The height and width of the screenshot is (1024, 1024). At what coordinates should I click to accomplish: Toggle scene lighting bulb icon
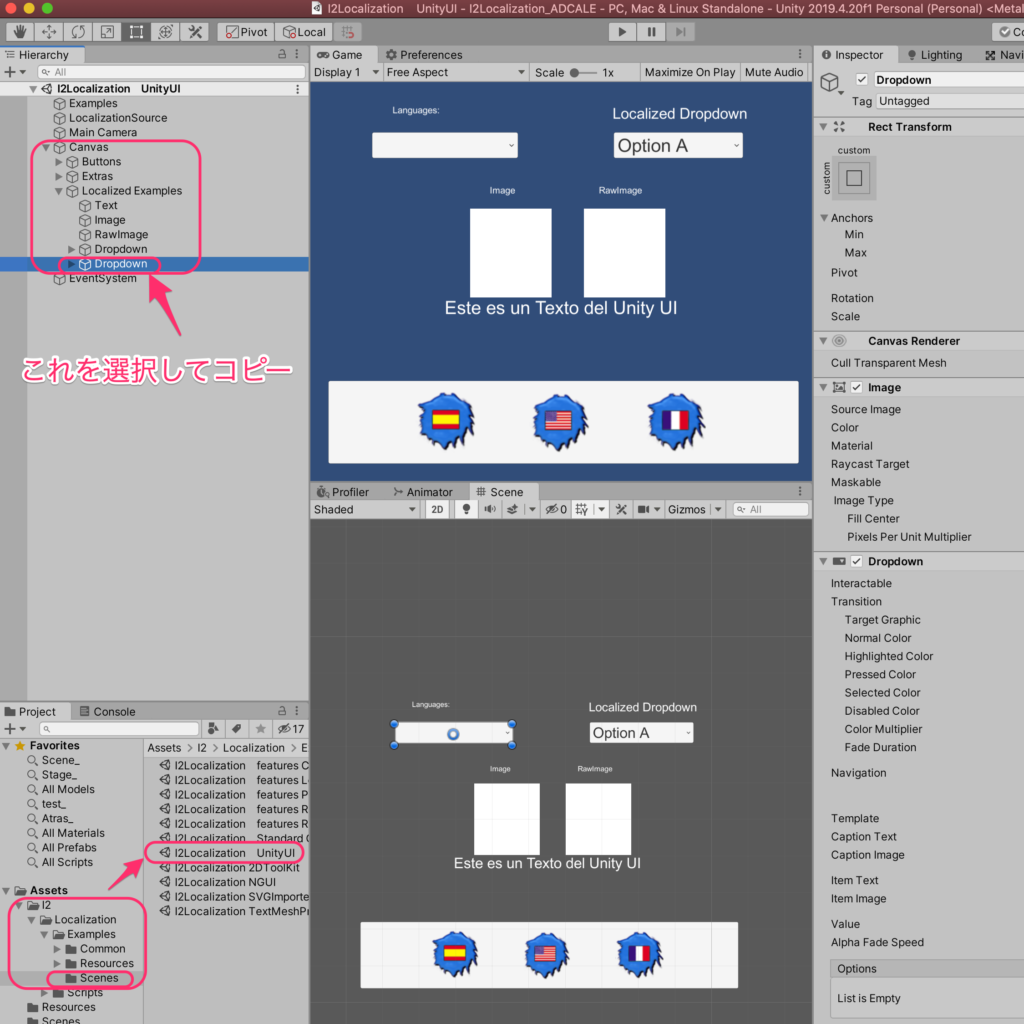465,509
